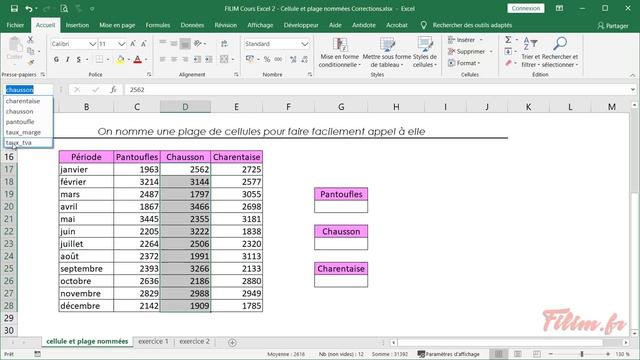The image size is (640, 360).
Task: Open the exercice 1 sheet tab
Action: coord(153,341)
